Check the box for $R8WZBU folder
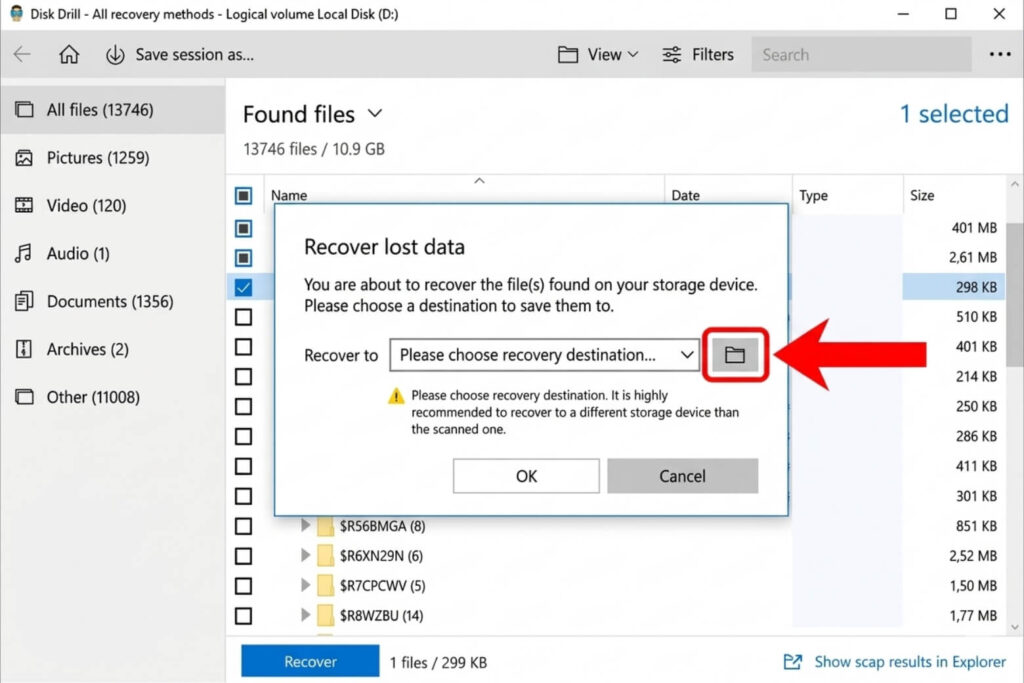Screen dimensions: 1024x683 tap(243, 616)
